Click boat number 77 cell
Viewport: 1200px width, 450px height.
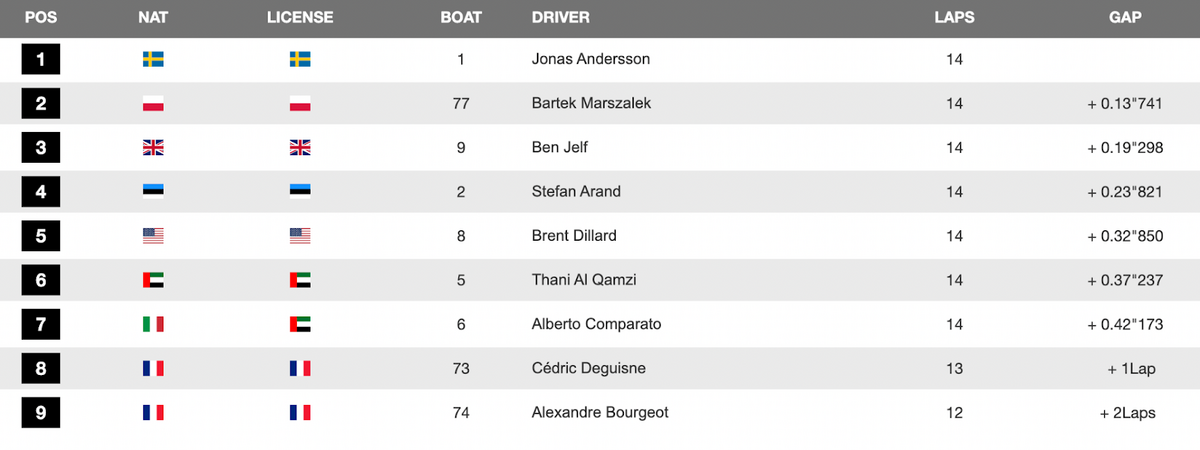[x=461, y=103]
